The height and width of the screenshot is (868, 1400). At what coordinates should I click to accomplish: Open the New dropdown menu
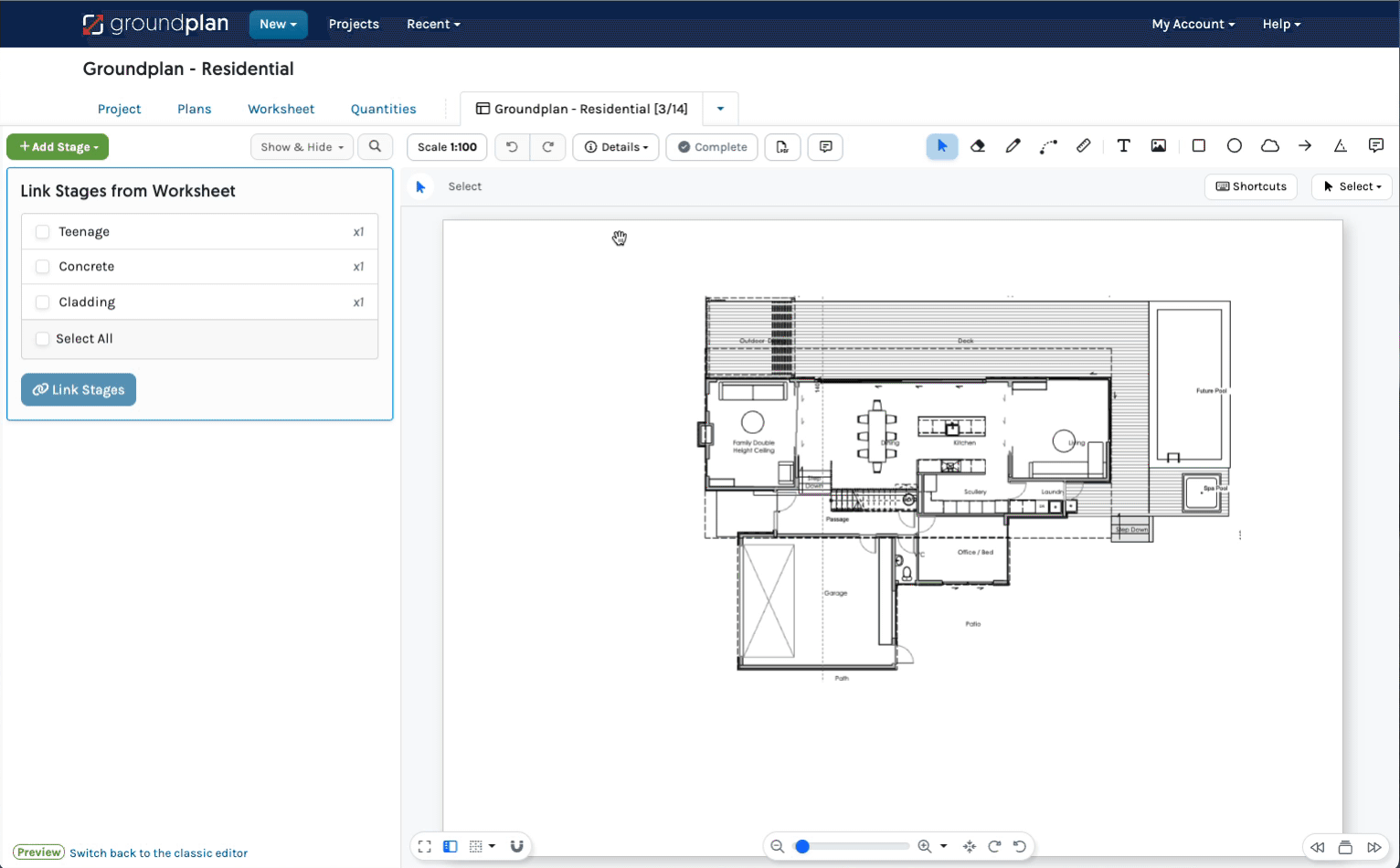278,25
